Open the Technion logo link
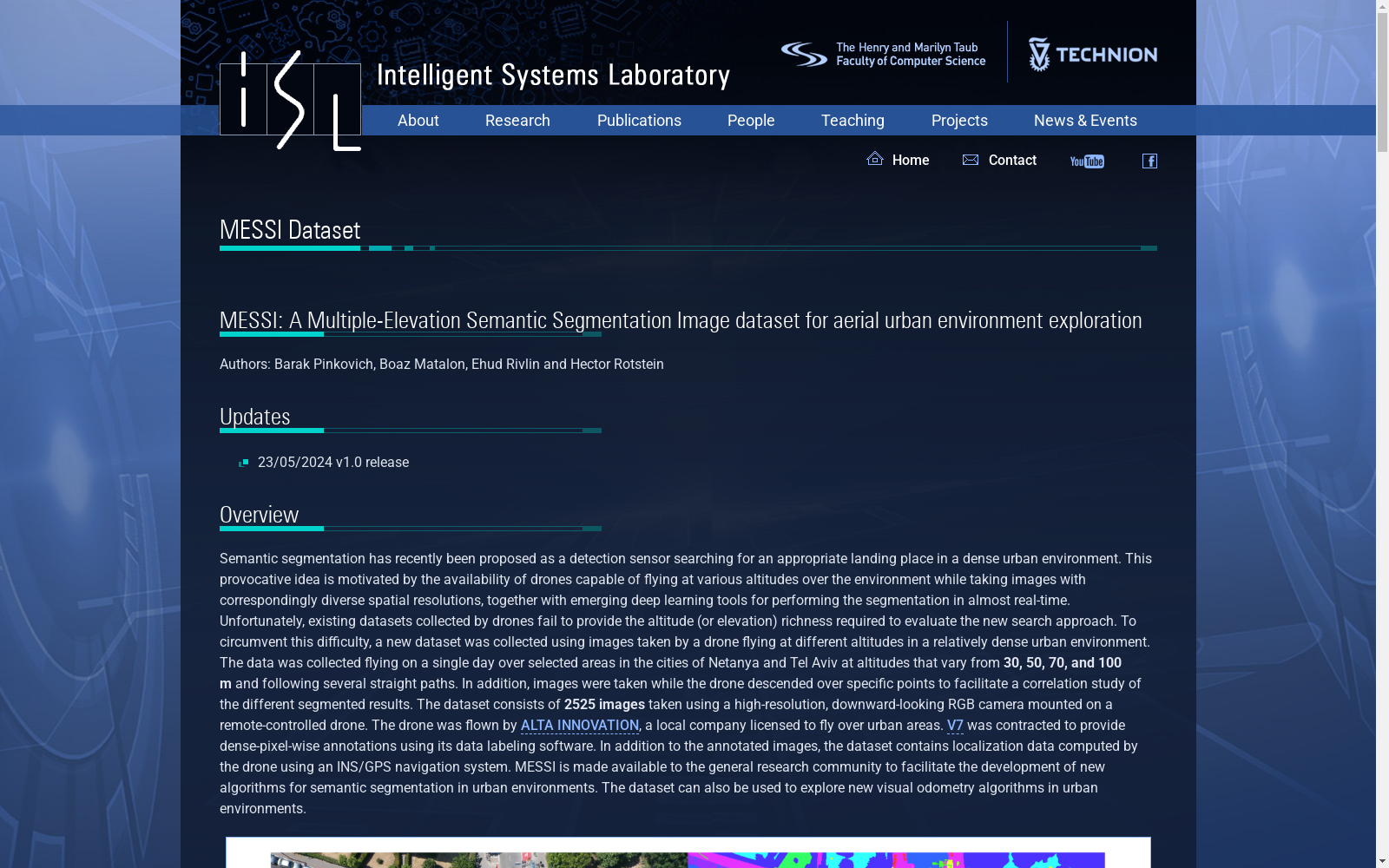Viewport: 1389px width, 868px height. point(1092,54)
